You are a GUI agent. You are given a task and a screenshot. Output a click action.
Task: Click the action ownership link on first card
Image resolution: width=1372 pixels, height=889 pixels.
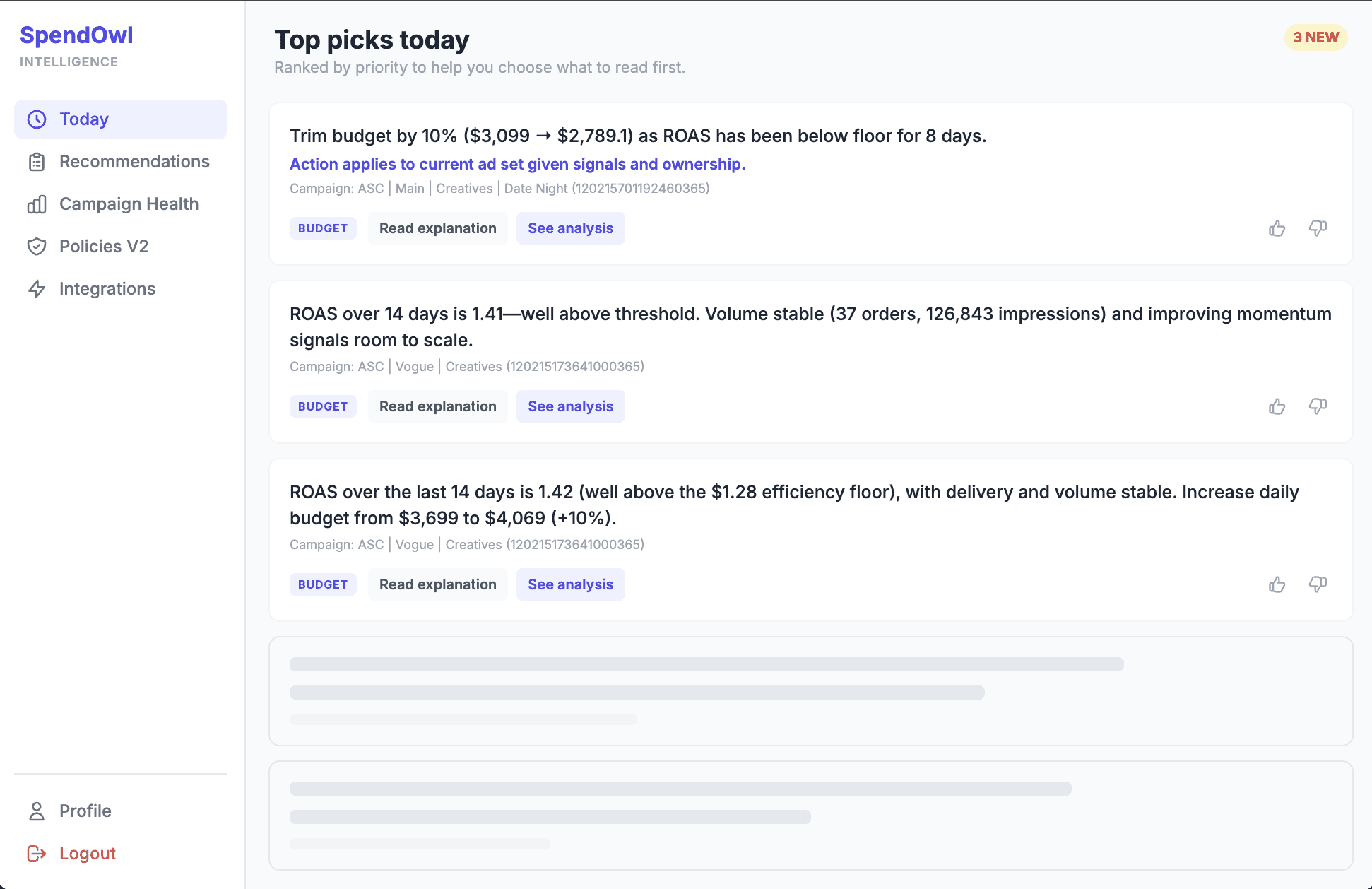click(517, 164)
